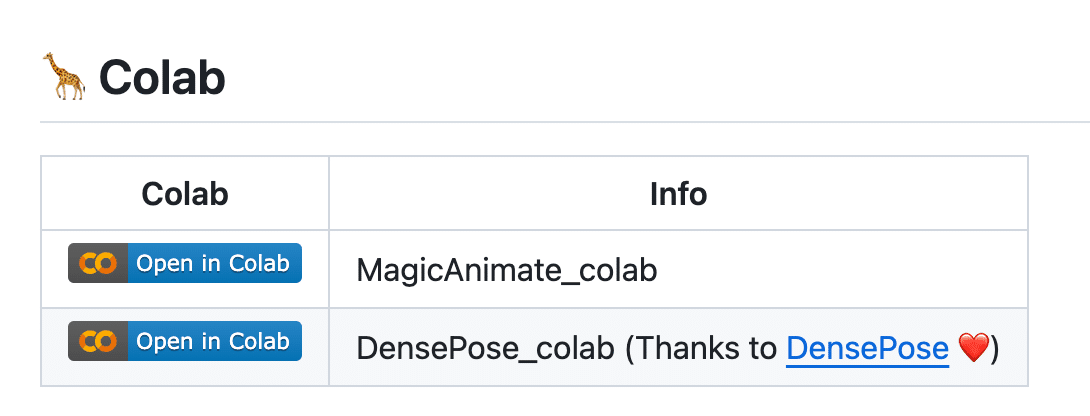Screen dimensions: 1090x416
Task: Click the empty space right of MagicAnimate_colab text
Action: [840, 270]
